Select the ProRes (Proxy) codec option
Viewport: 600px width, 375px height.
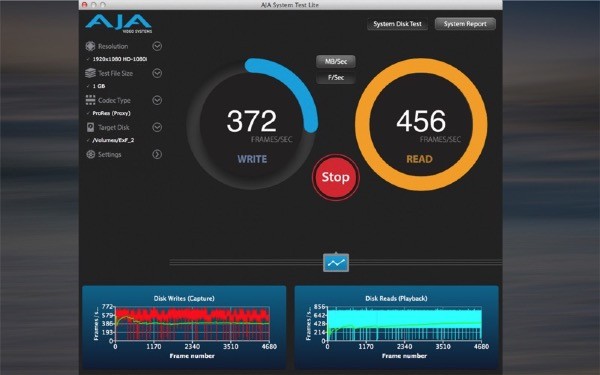coord(111,113)
